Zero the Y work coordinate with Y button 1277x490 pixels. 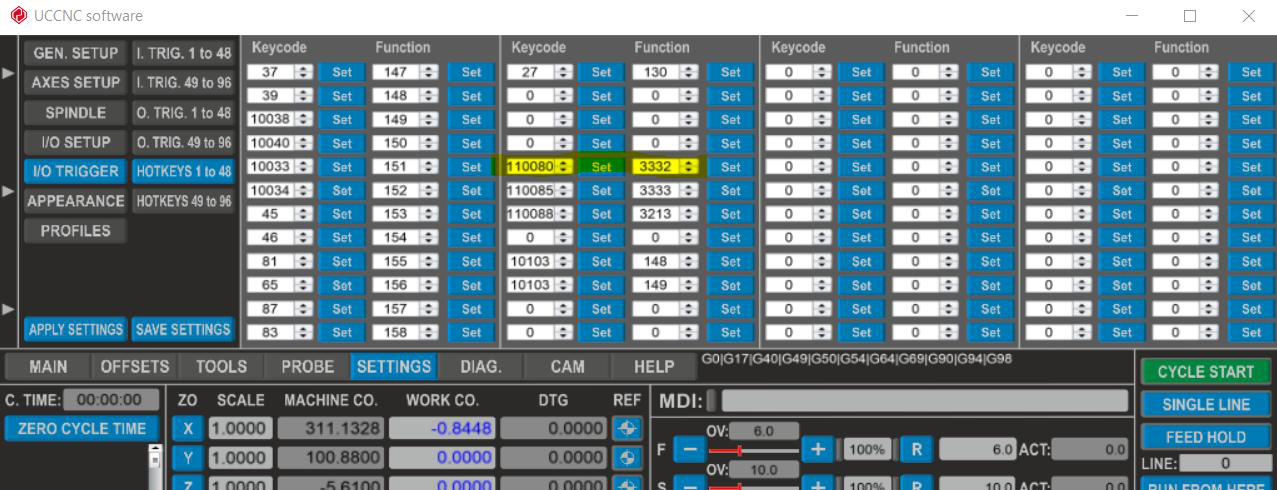click(187, 458)
